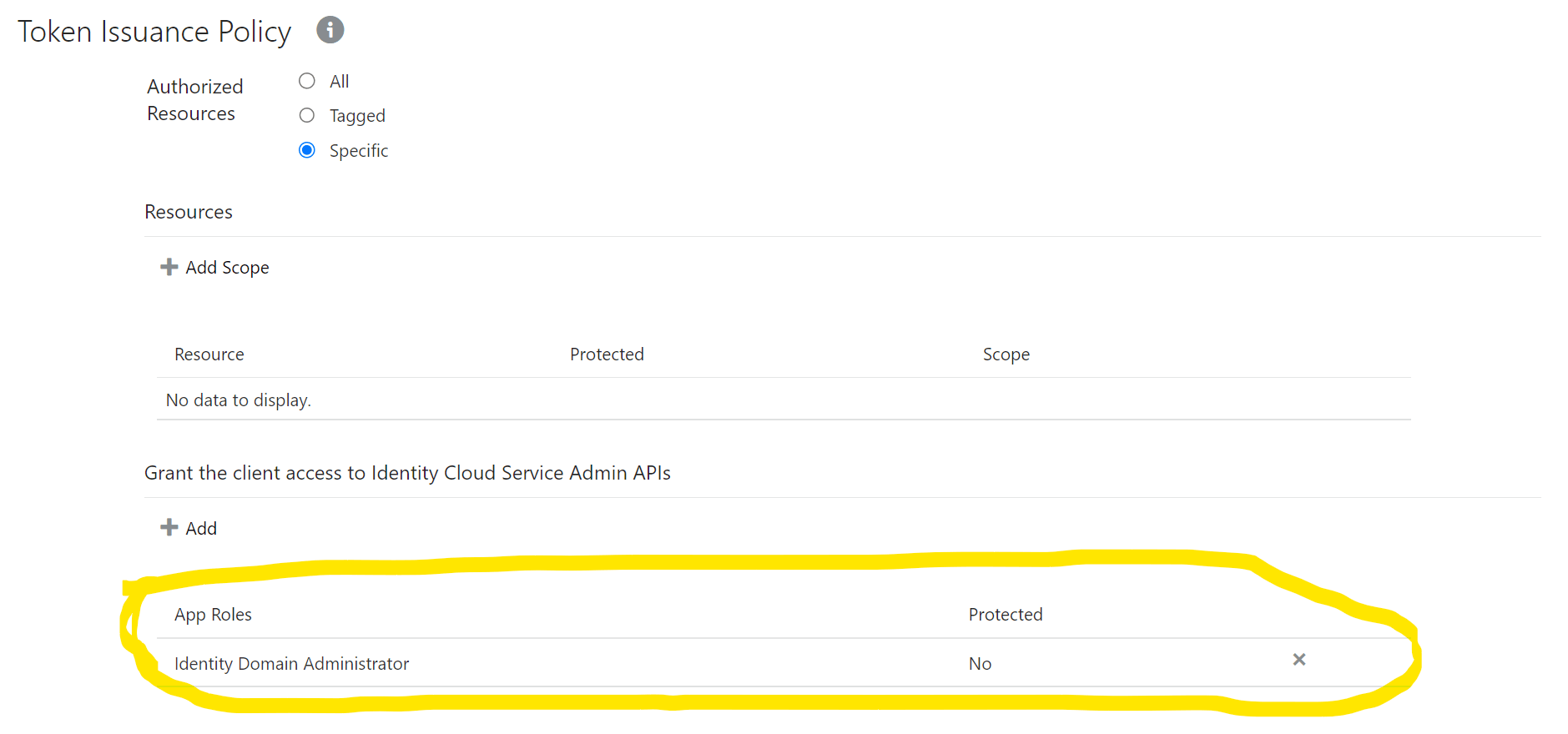Click the Authorized Resources label

coord(194,100)
